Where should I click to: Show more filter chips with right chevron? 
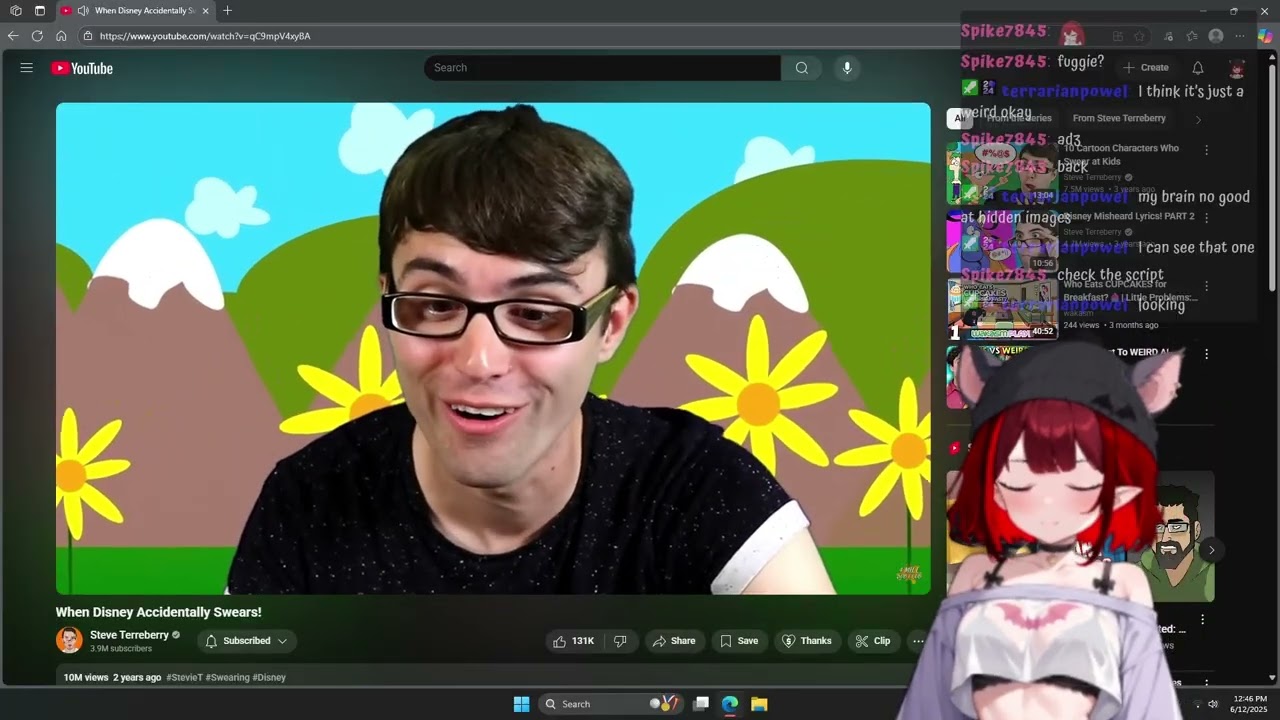pos(1198,119)
